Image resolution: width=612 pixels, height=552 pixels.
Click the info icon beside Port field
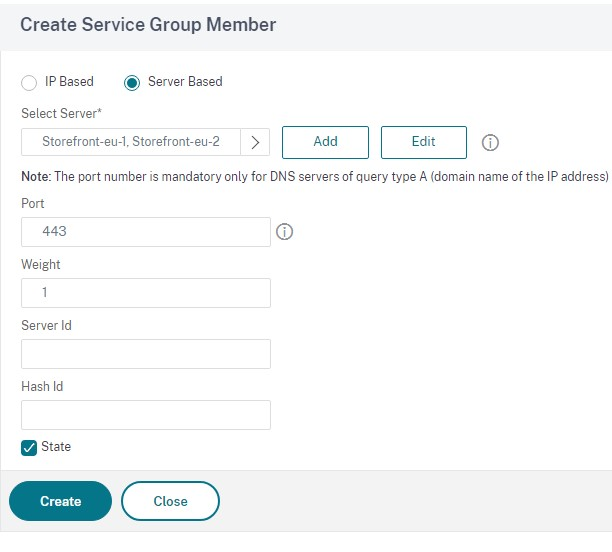coord(283,232)
